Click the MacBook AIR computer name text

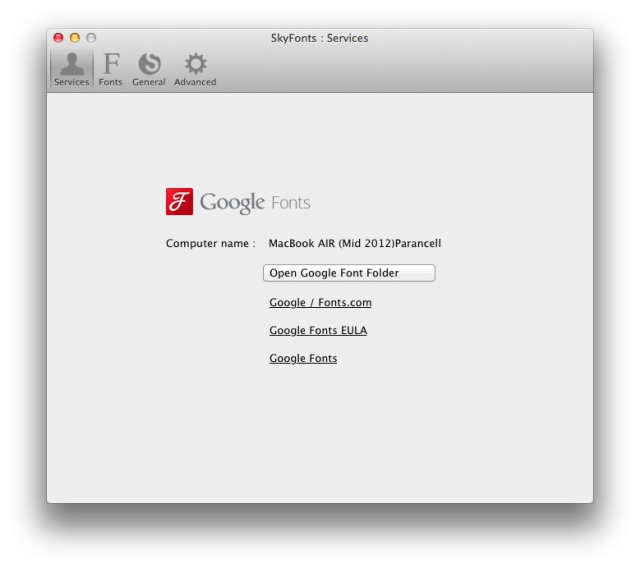(355, 243)
